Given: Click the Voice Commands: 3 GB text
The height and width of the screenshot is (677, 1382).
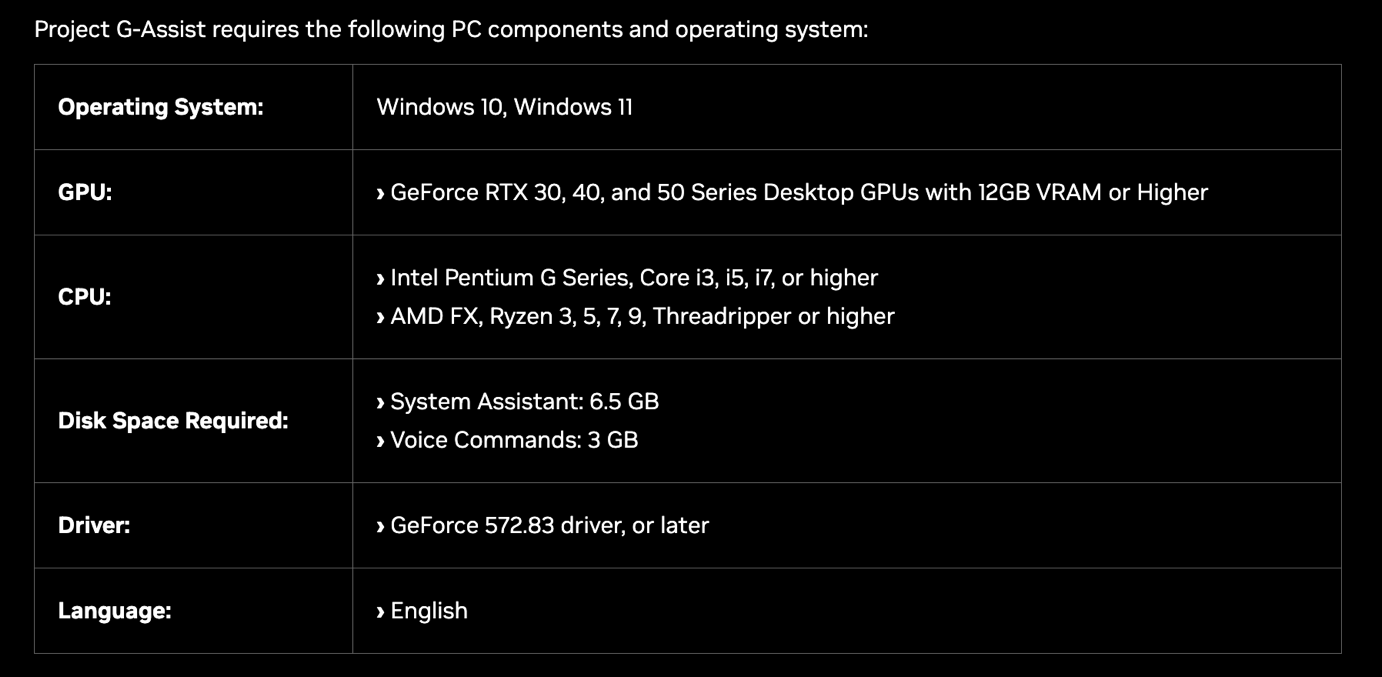Looking at the screenshot, I should coord(514,441).
